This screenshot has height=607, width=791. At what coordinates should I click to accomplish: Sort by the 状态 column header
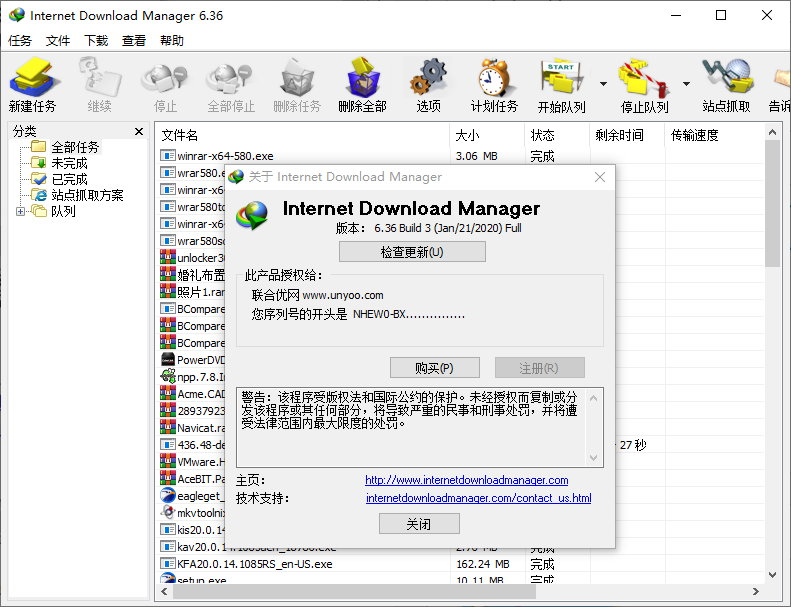[x=557, y=135]
